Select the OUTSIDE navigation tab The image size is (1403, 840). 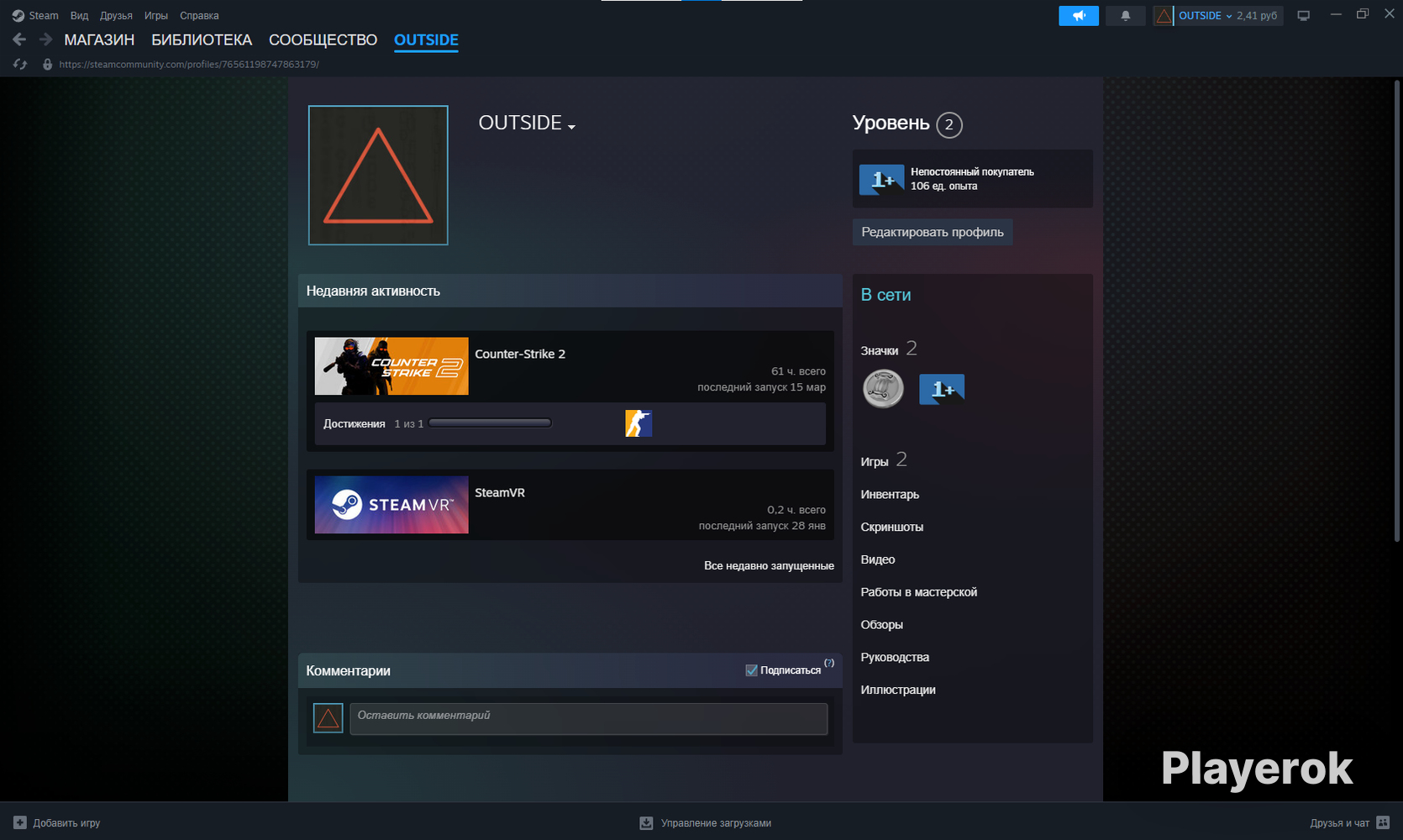point(426,40)
